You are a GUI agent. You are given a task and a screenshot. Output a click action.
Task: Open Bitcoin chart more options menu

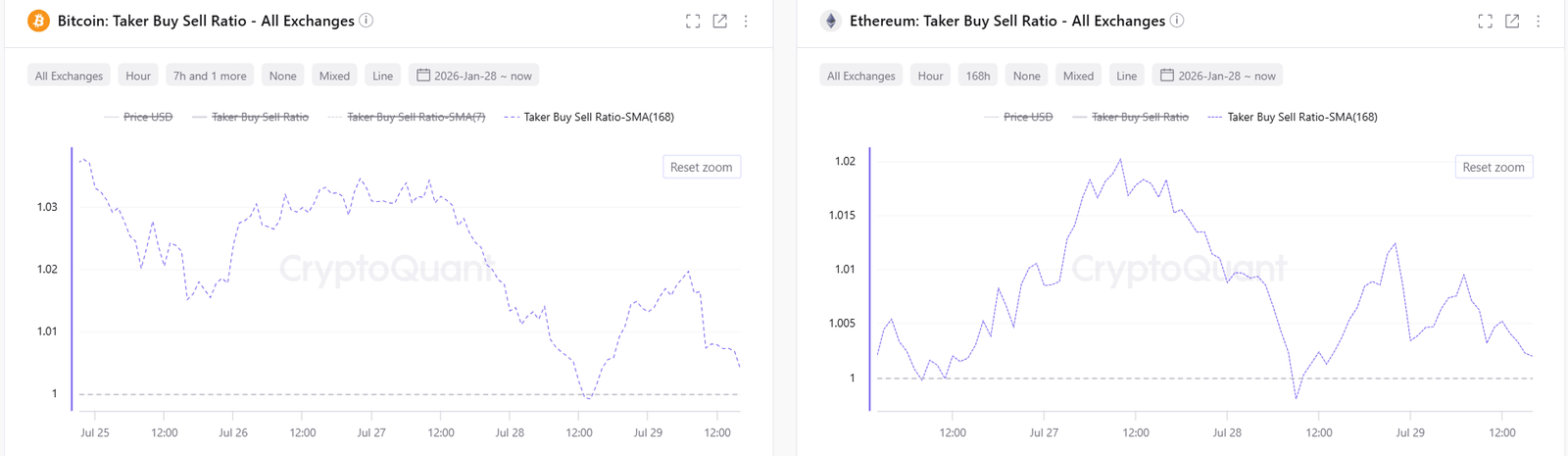[x=746, y=22]
